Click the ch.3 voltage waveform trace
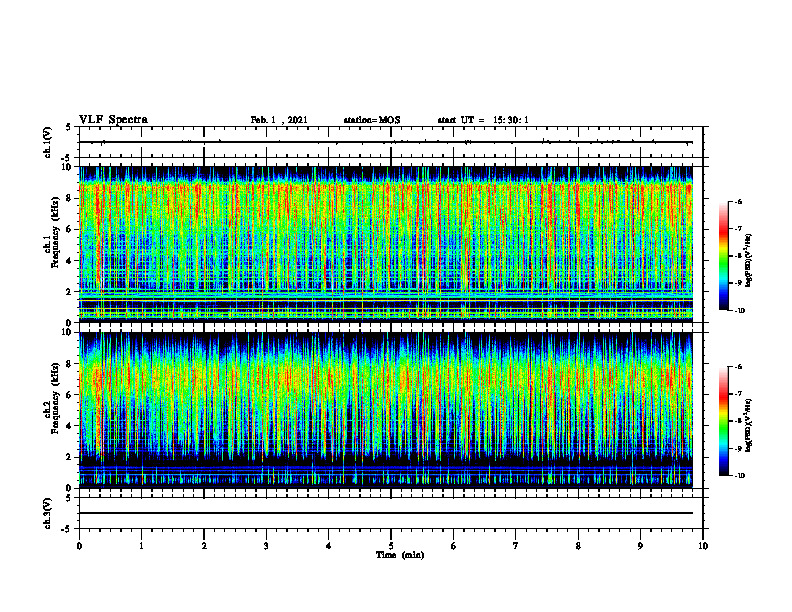 pos(386,513)
